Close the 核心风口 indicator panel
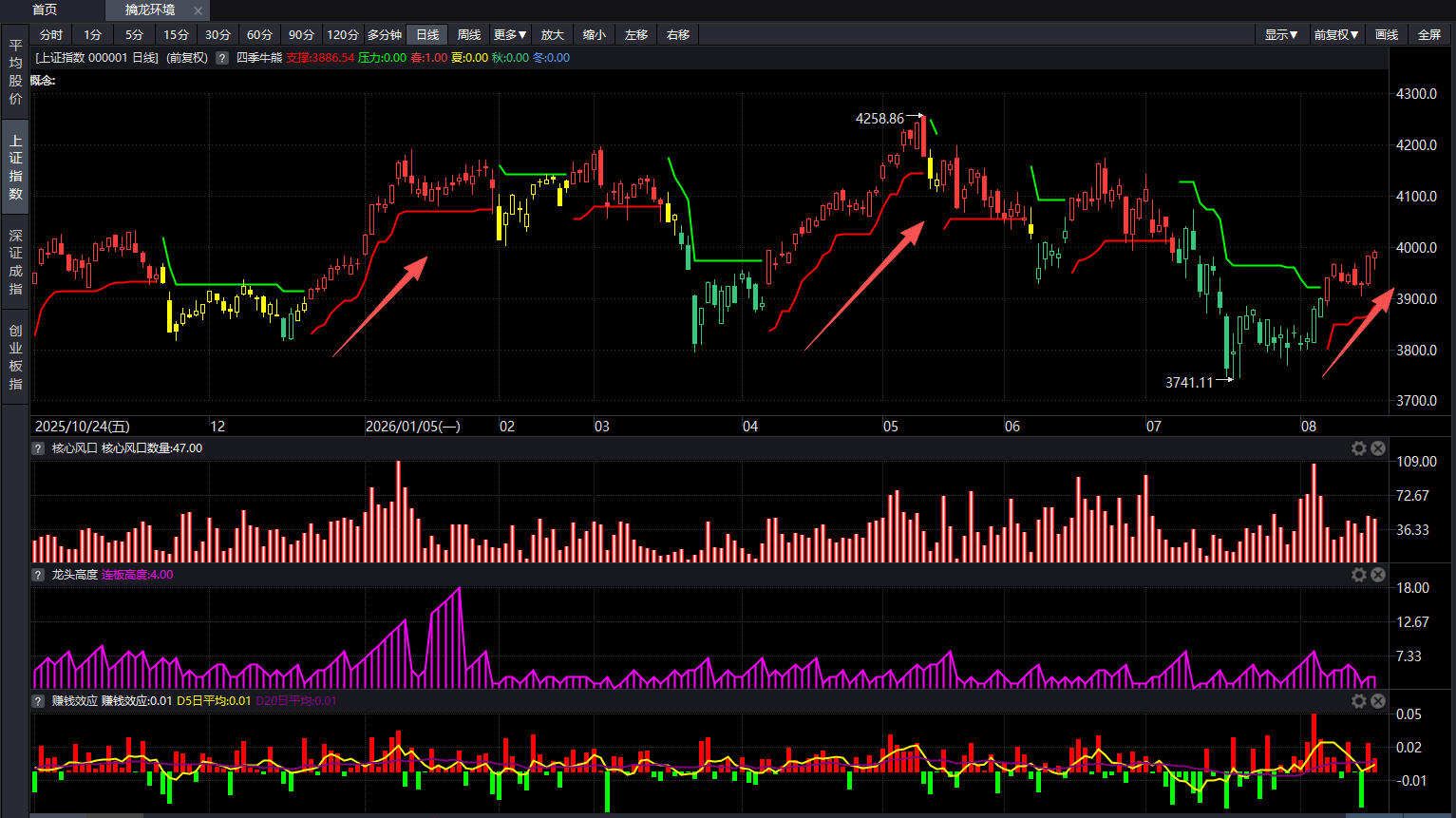Viewport: 1456px width, 818px height. [1378, 448]
